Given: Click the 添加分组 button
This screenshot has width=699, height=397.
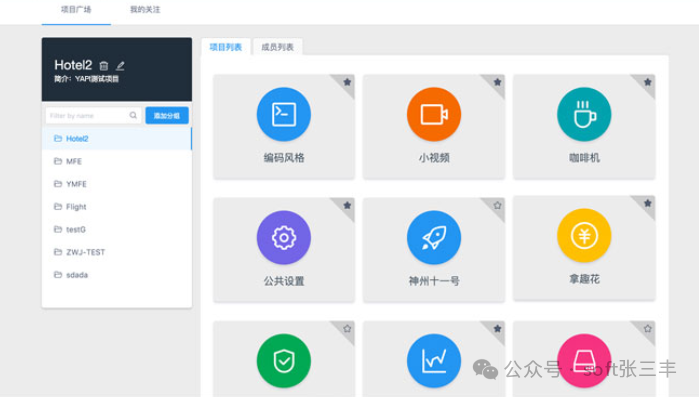Looking at the screenshot, I should pyautogui.click(x=167, y=115).
